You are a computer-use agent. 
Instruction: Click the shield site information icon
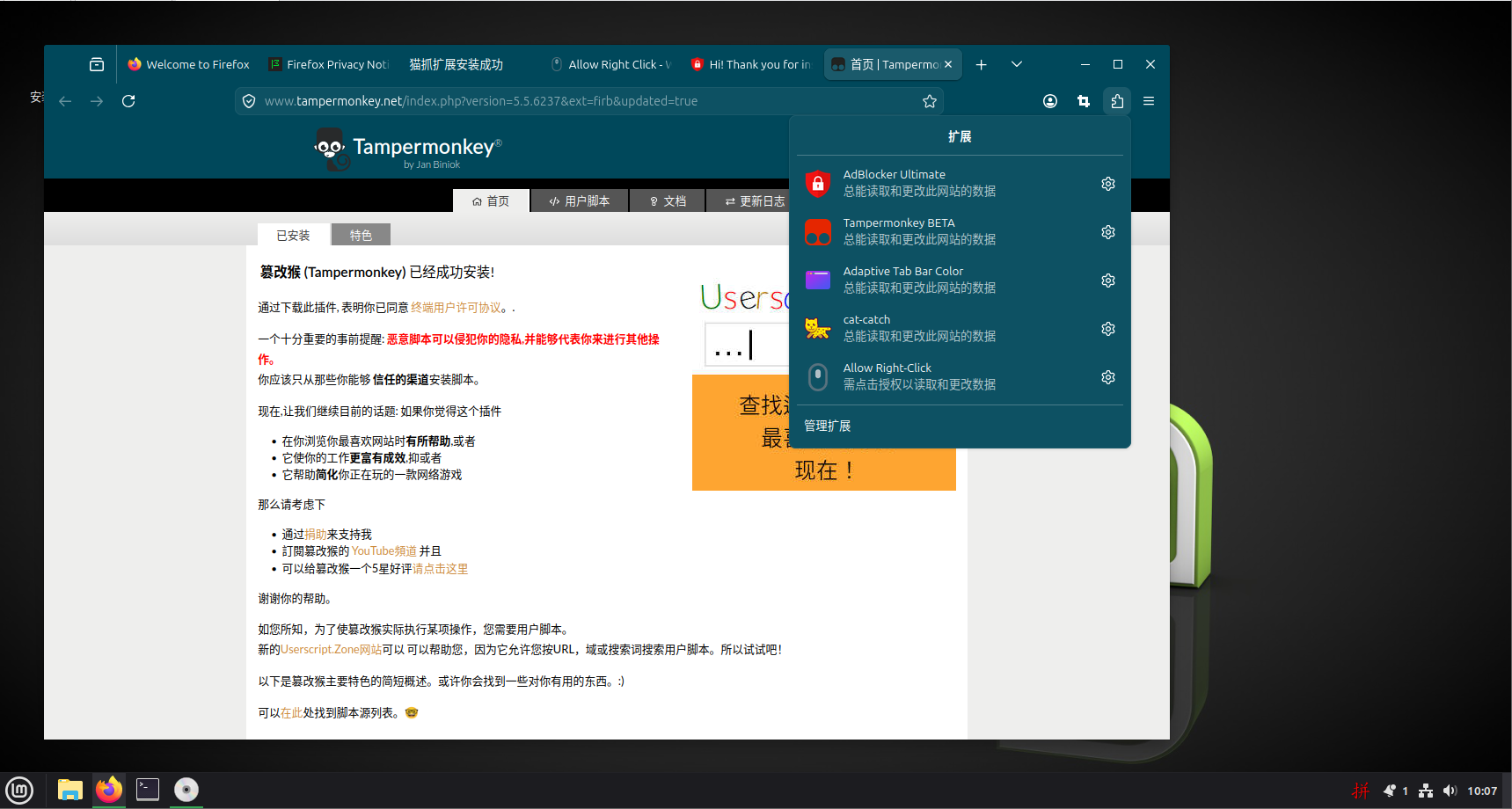click(249, 101)
